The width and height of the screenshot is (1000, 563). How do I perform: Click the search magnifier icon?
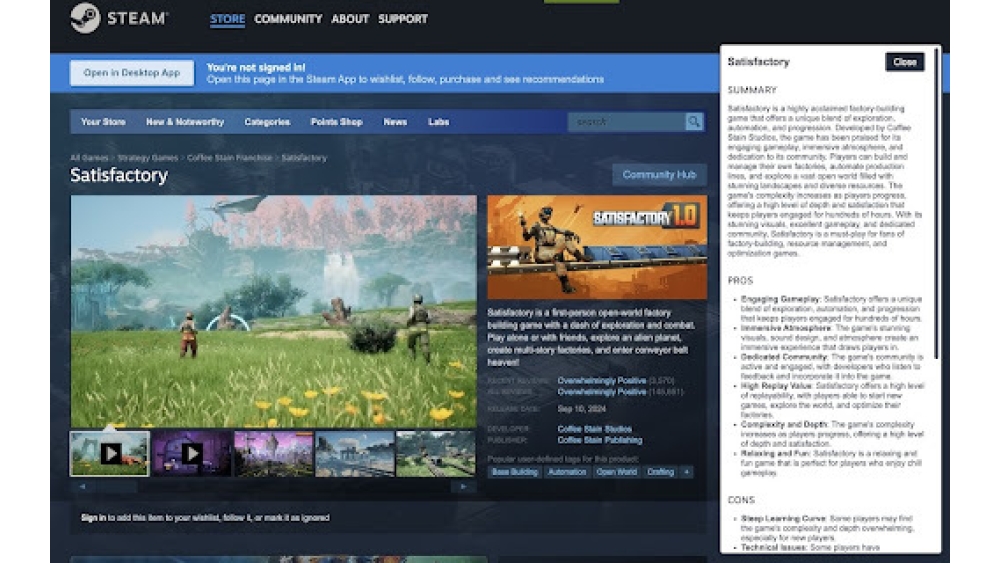694,122
